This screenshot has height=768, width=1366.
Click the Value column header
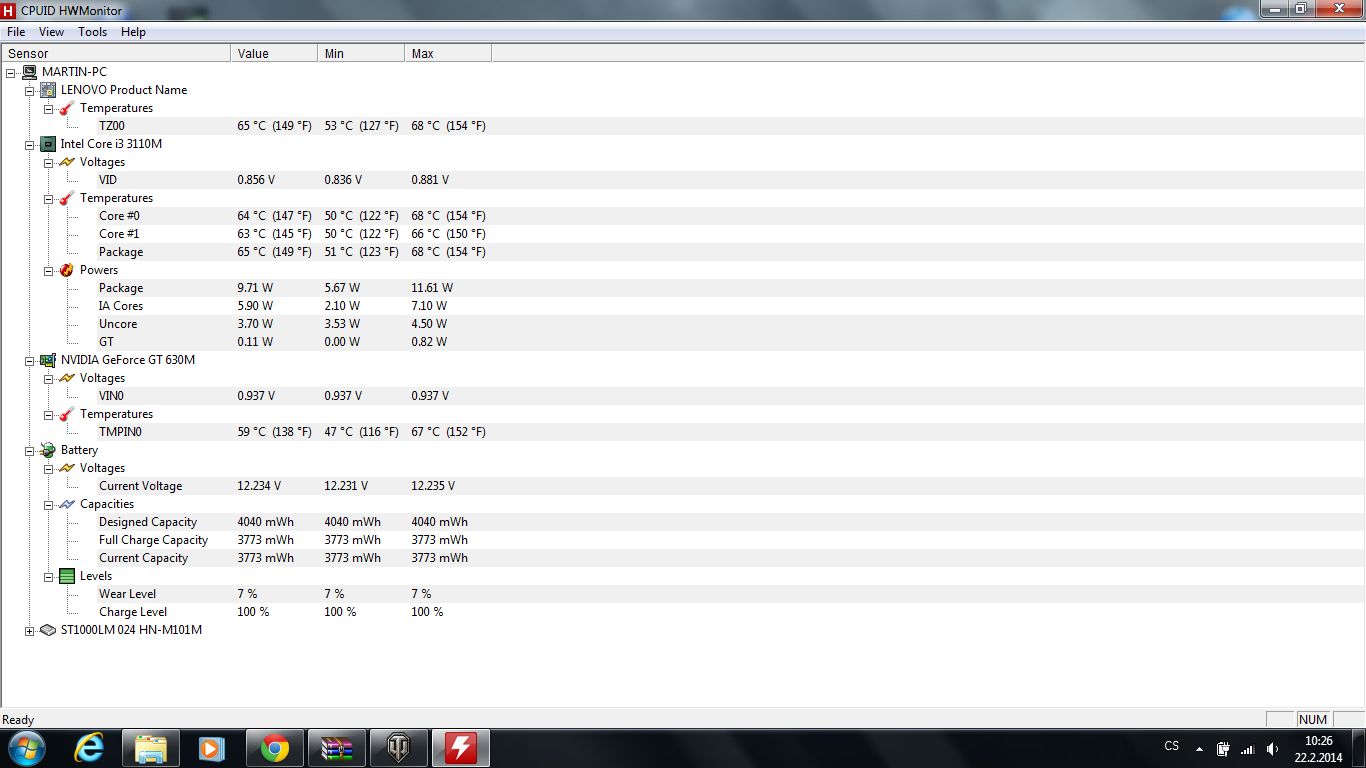pos(274,53)
